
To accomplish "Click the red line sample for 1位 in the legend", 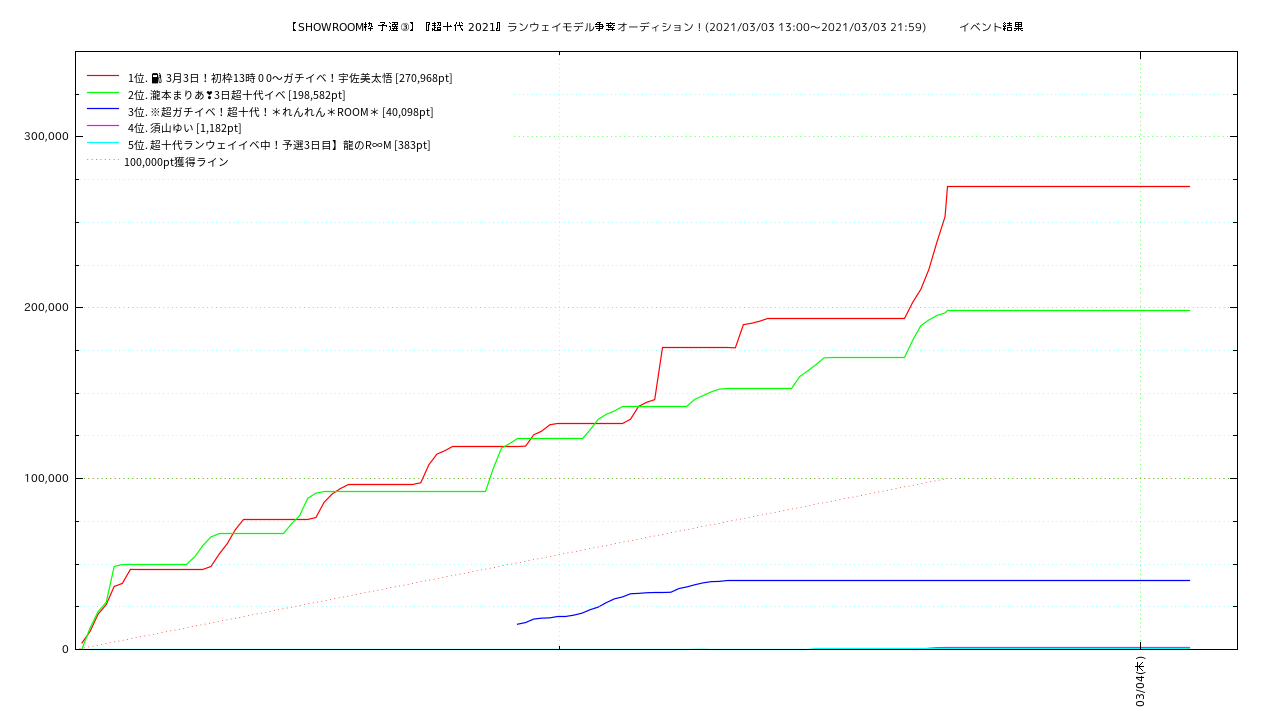I will click(x=103, y=76).
